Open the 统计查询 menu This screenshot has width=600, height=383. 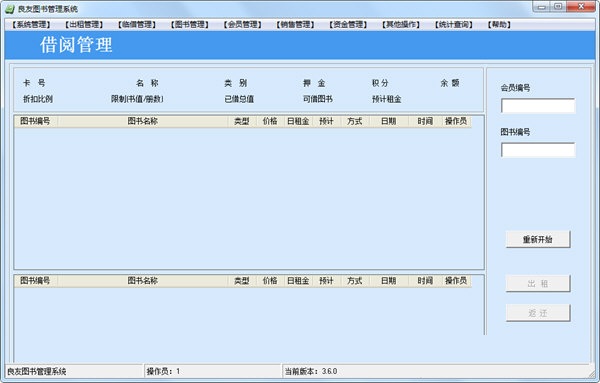(453, 25)
